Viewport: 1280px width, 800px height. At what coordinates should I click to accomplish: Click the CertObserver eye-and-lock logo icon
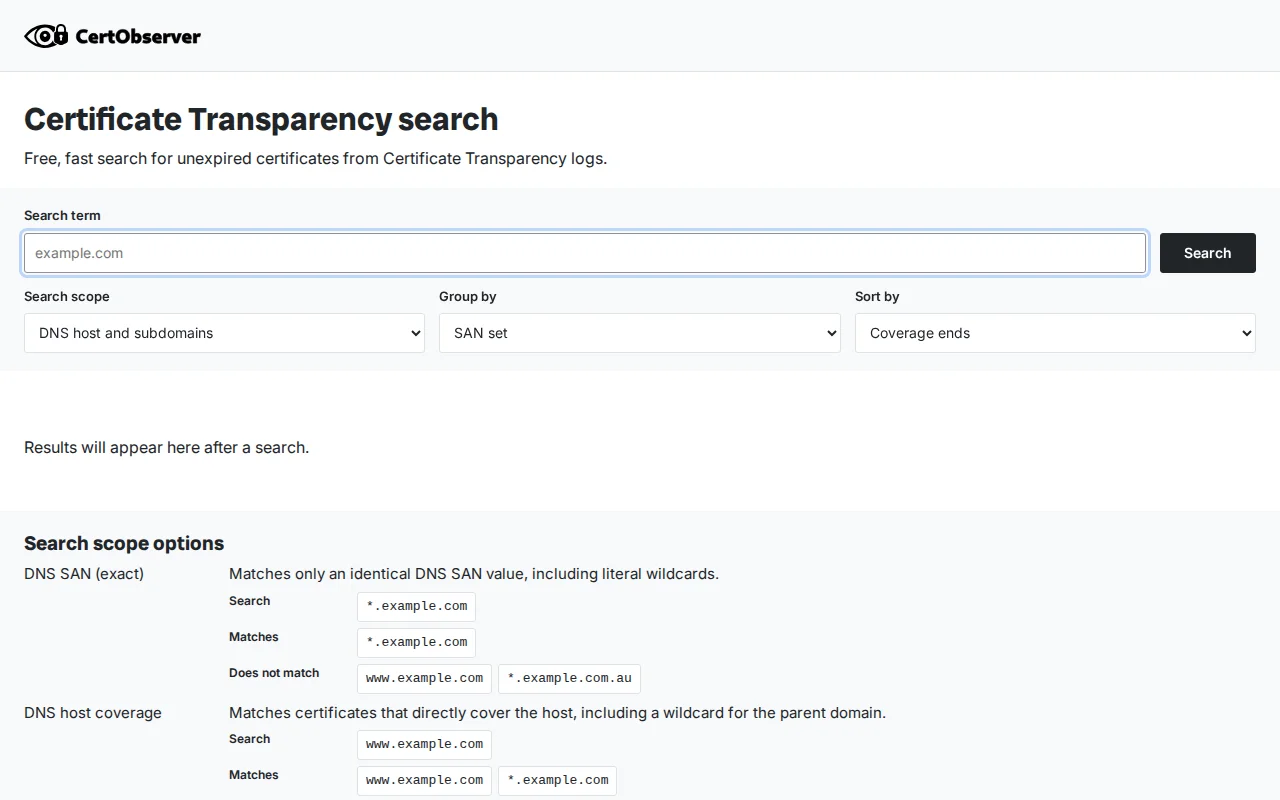46,36
